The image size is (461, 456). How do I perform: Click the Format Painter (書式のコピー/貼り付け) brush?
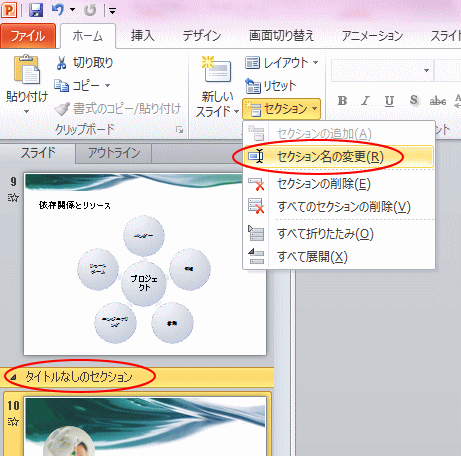coord(62,109)
